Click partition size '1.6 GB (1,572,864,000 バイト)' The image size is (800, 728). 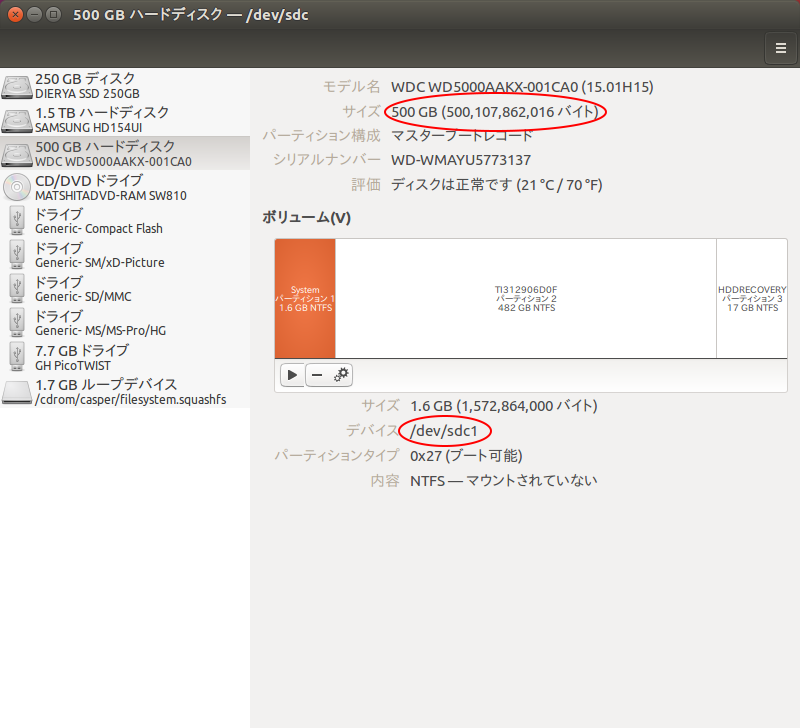[504, 406]
